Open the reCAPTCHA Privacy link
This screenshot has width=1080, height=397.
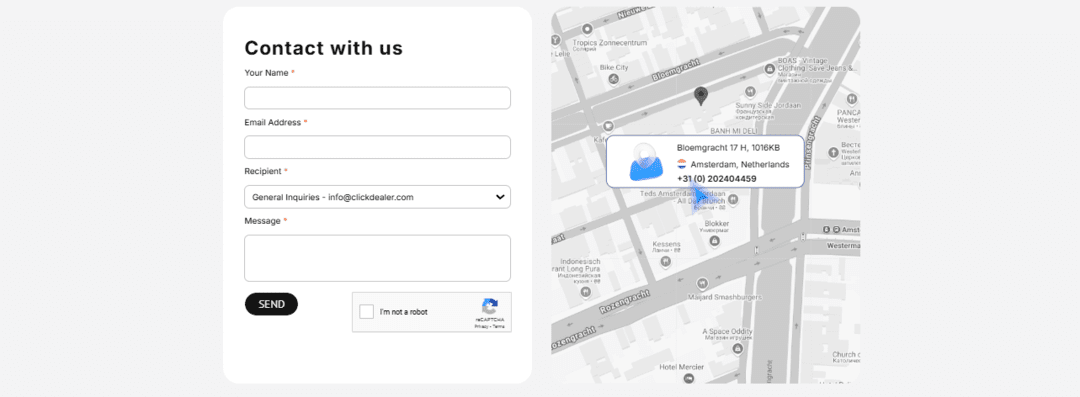[481, 327]
